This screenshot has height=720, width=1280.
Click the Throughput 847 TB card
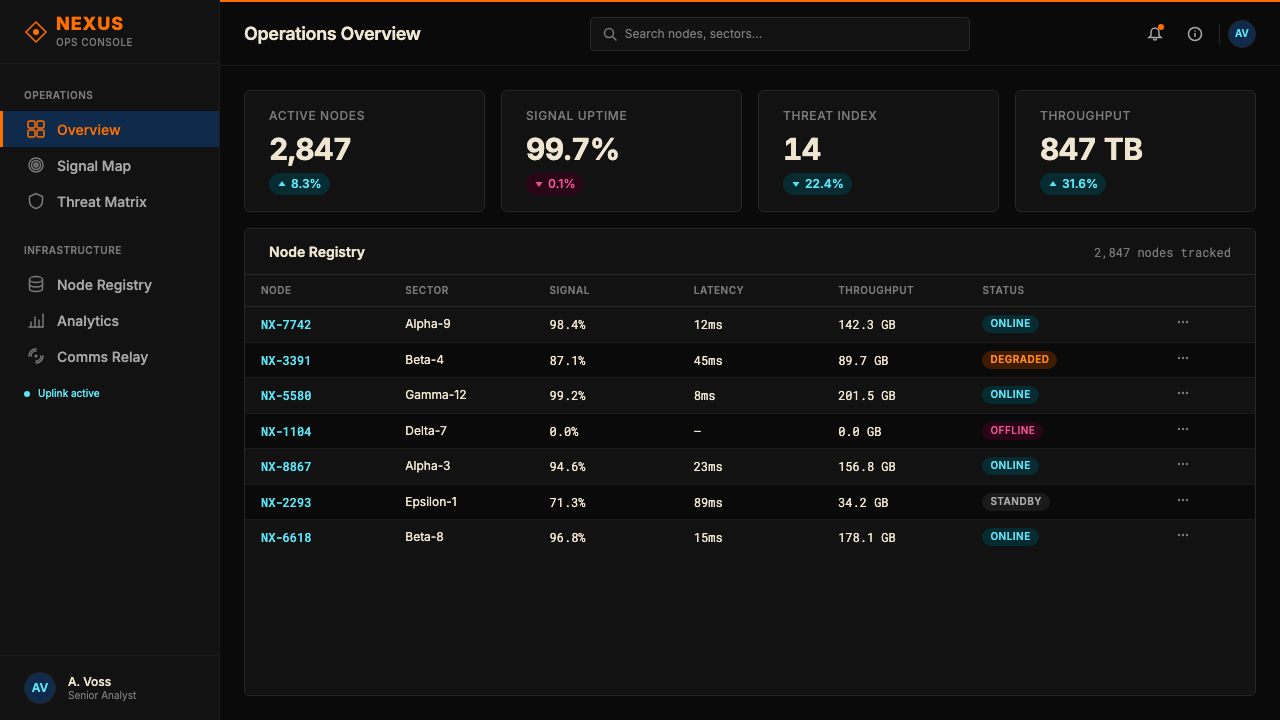click(x=1135, y=151)
